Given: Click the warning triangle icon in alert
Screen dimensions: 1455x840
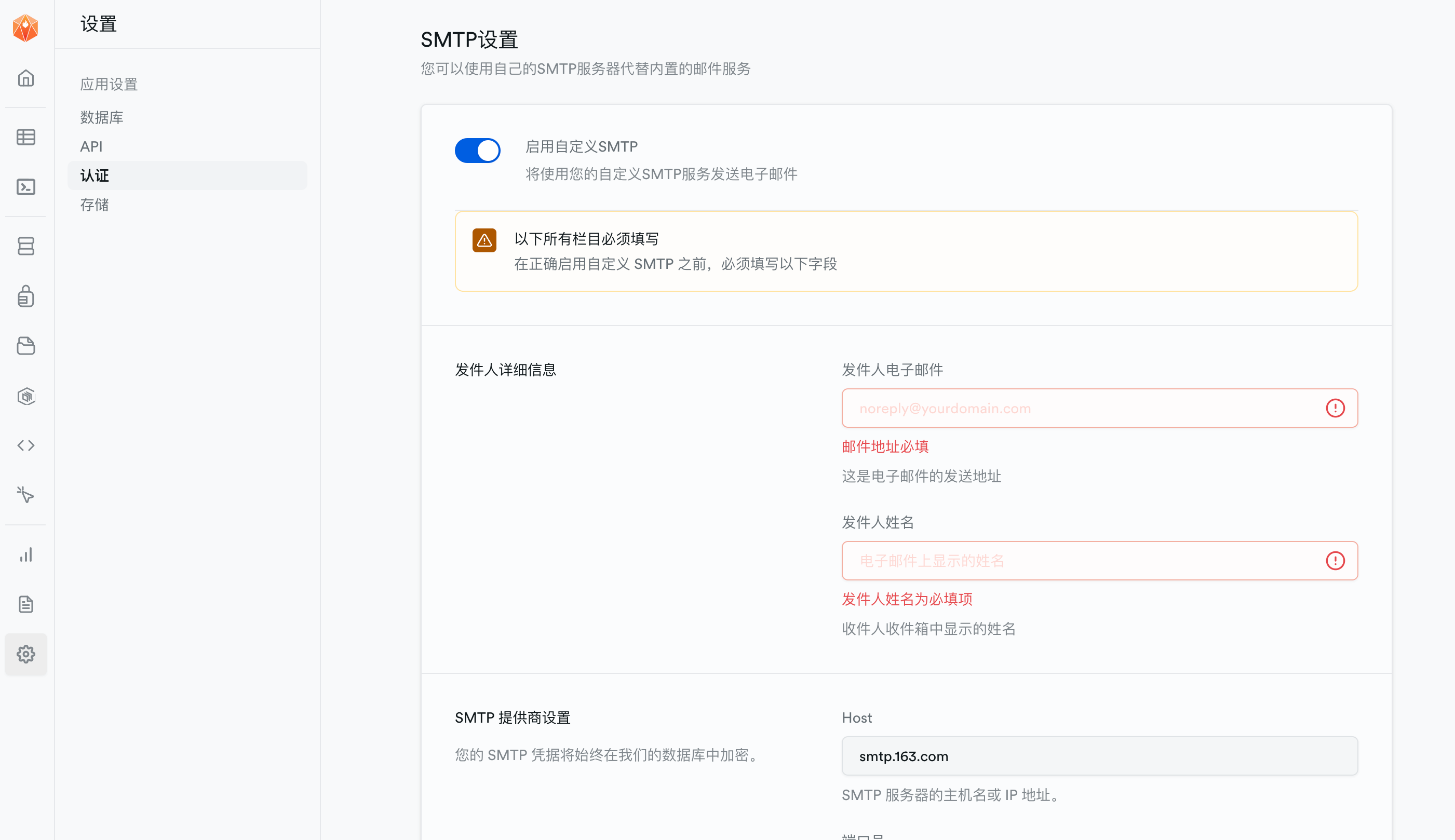Looking at the screenshot, I should click(x=484, y=240).
